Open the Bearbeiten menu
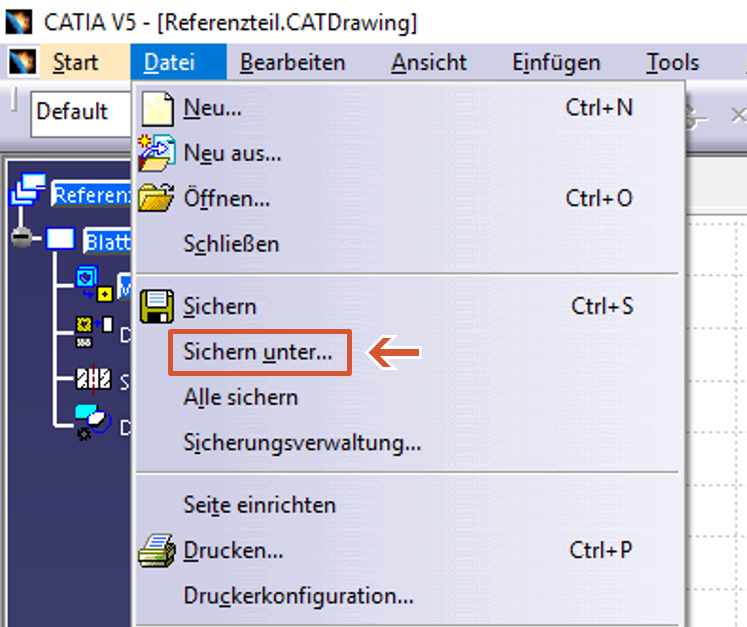This screenshot has width=747, height=627. coord(292,63)
